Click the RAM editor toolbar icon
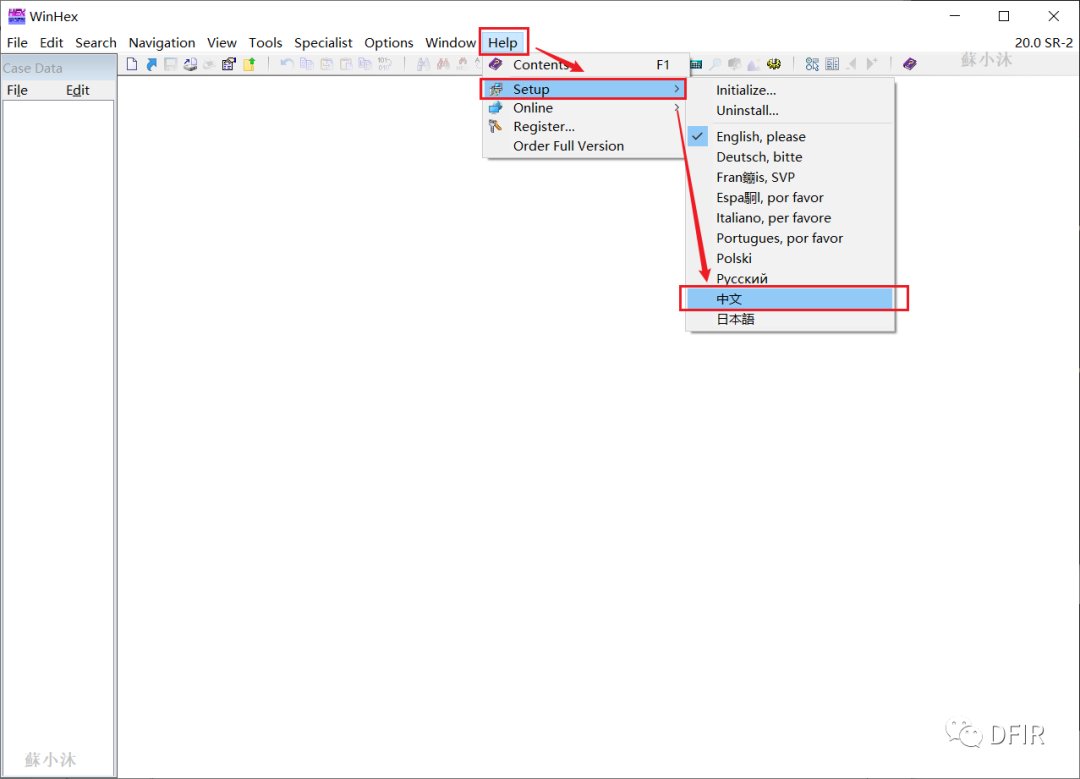 [x=696, y=64]
